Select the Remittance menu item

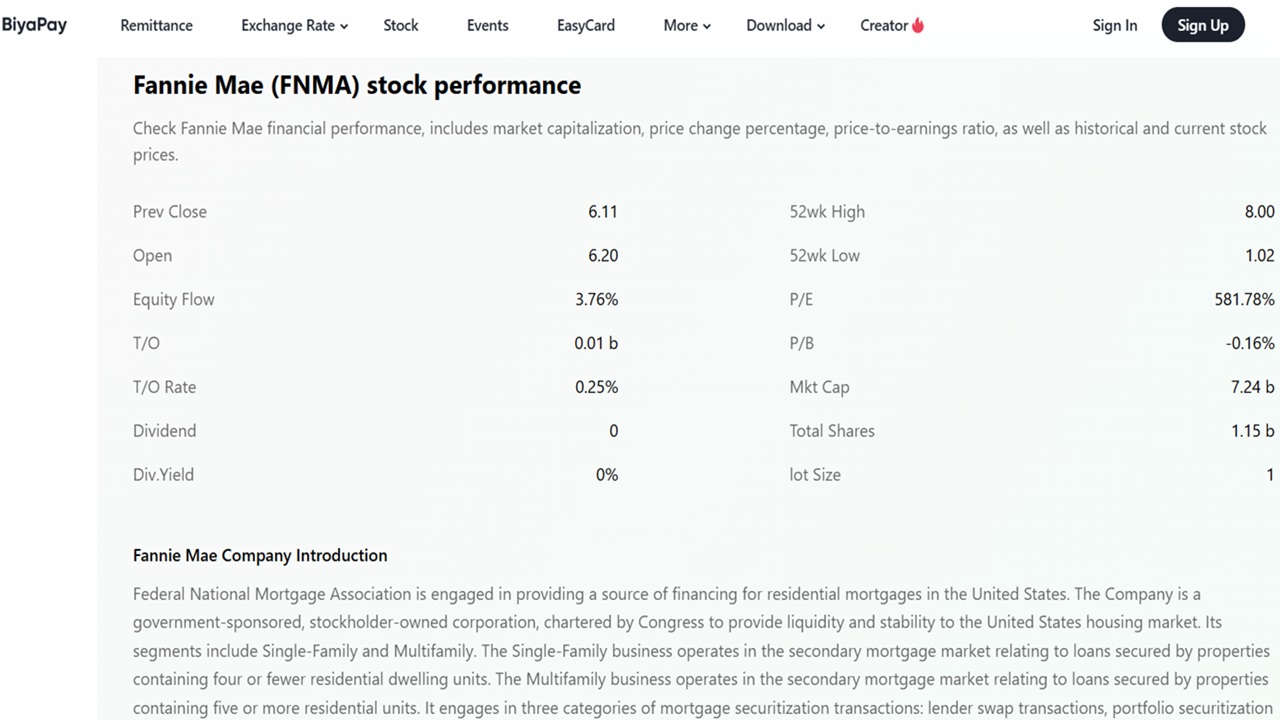pos(156,25)
